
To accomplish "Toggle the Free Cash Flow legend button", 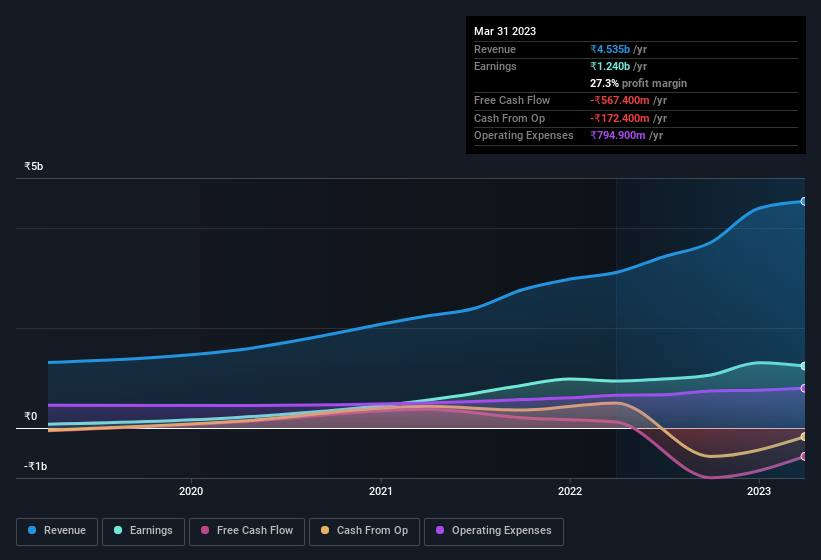I will [x=247, y=531].
